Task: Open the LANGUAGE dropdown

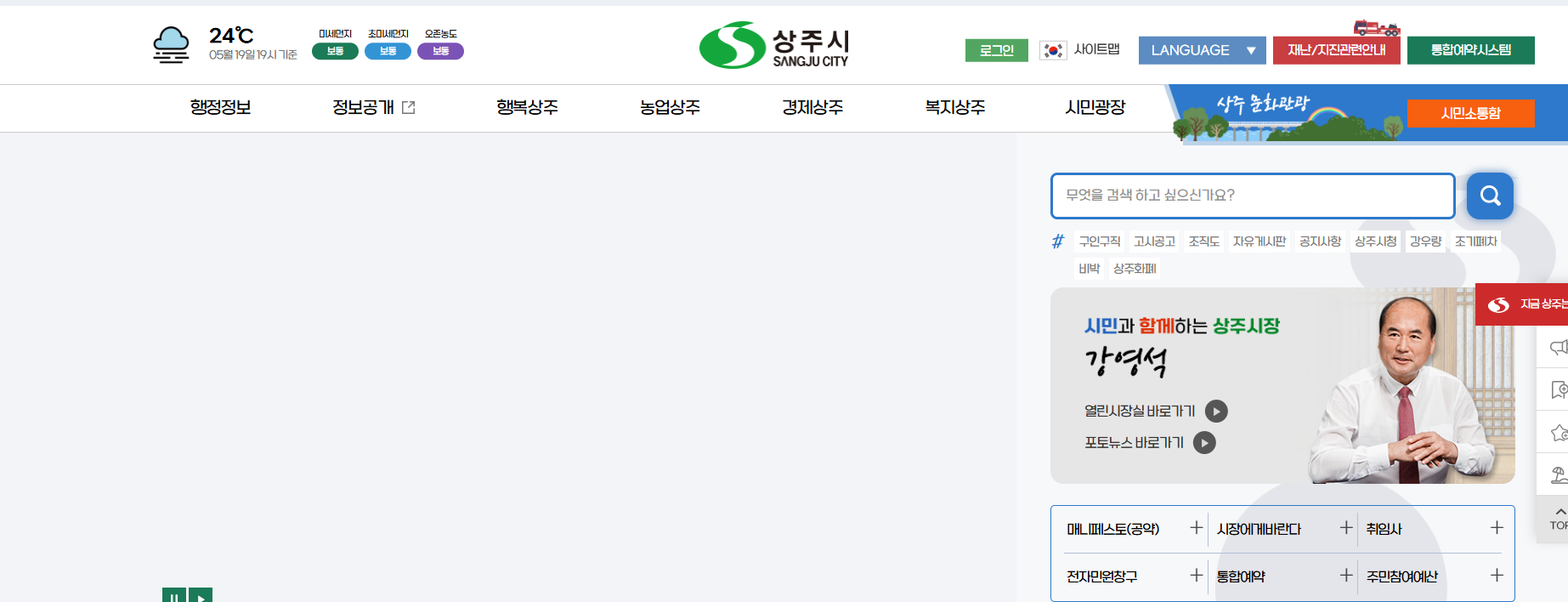Action: [x=1202, y=50]
